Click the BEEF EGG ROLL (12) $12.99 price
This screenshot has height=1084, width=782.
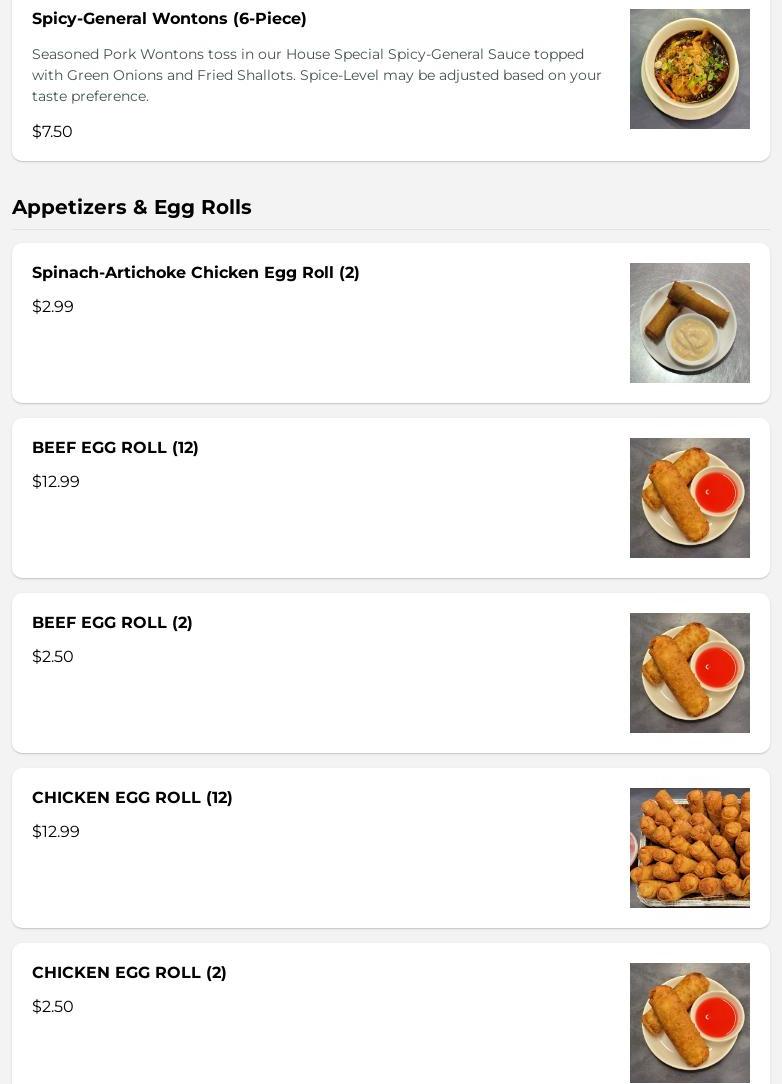(55, 481)
